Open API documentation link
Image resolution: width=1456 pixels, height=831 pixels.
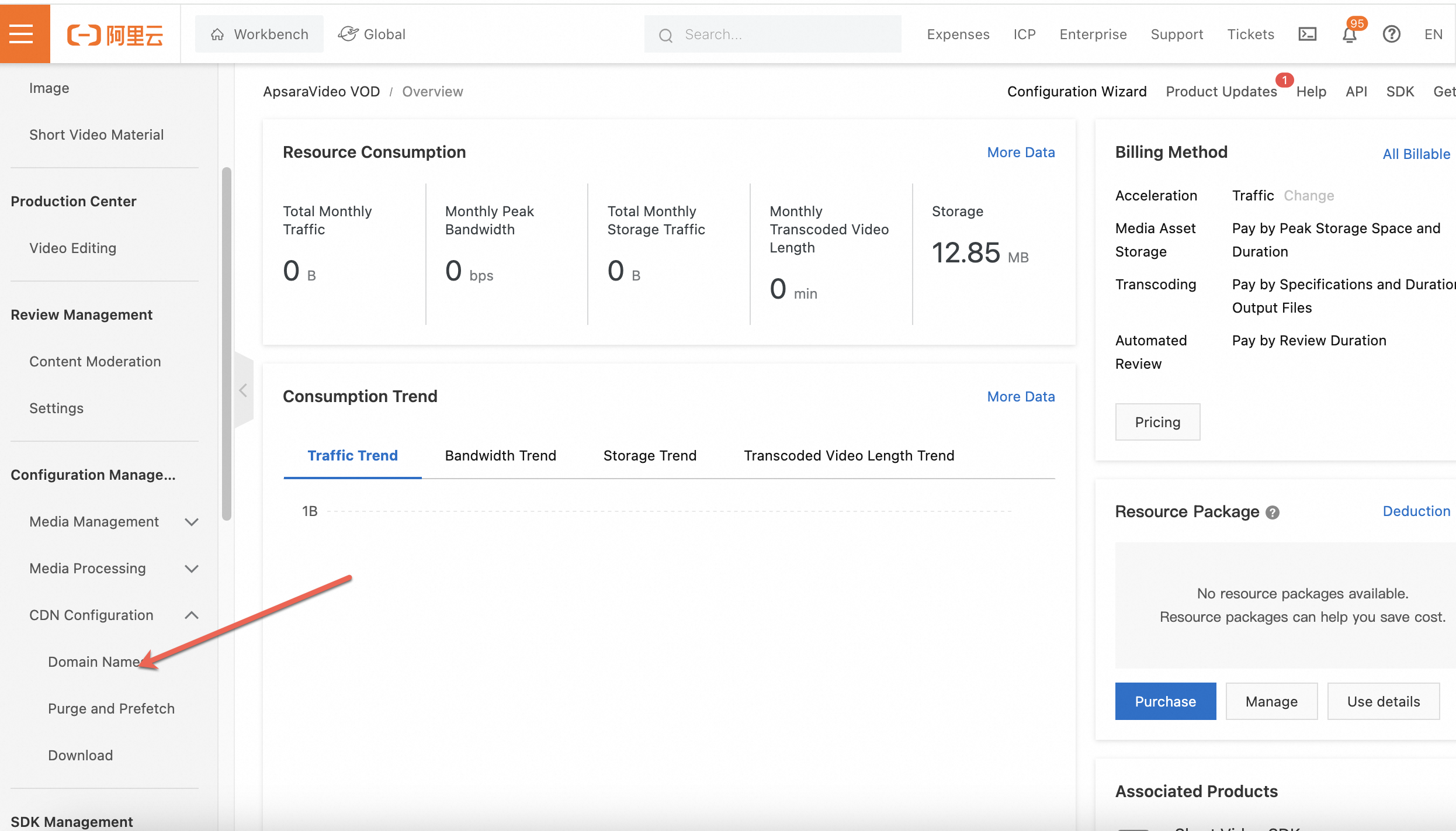(x=1356, y=92)
